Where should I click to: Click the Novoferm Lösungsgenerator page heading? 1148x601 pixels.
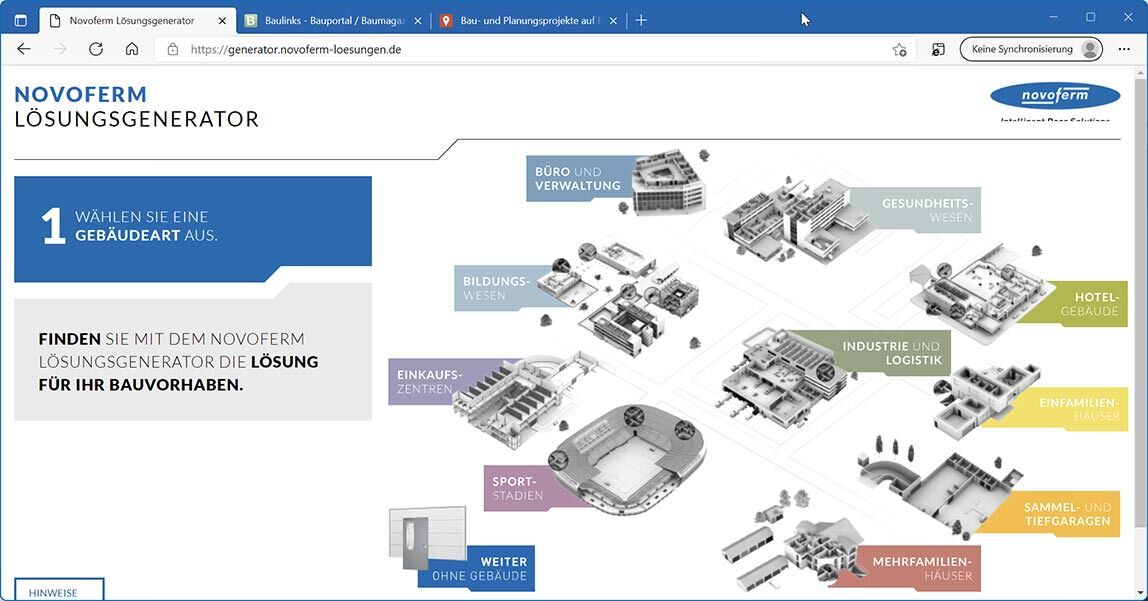tap(136, 107)
